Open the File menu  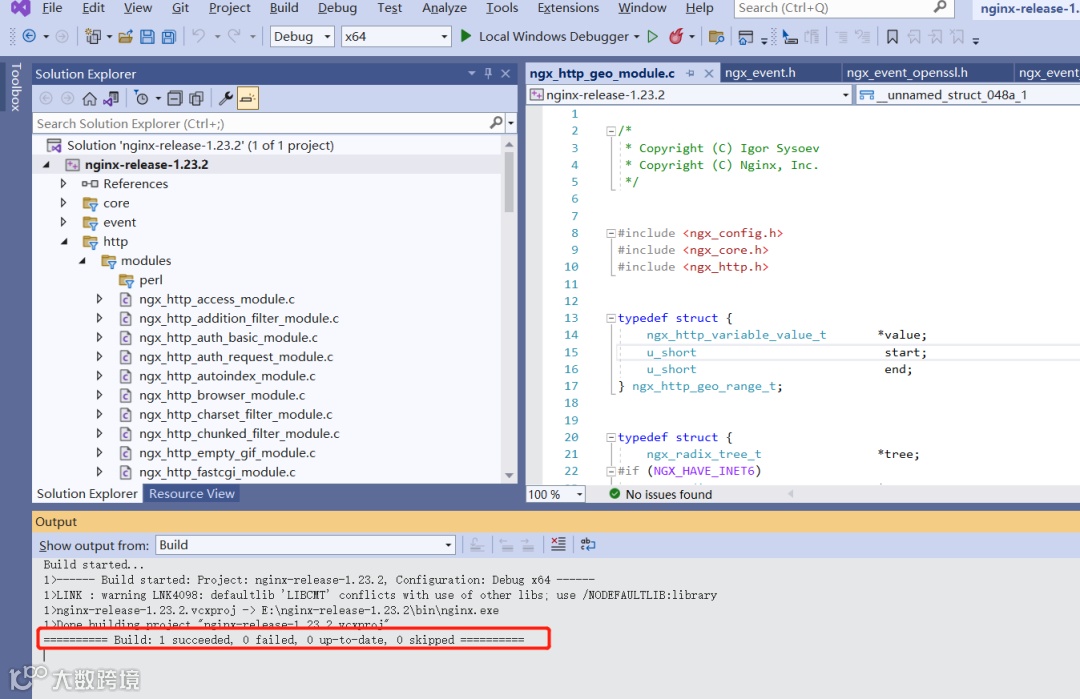coord(52,8)
